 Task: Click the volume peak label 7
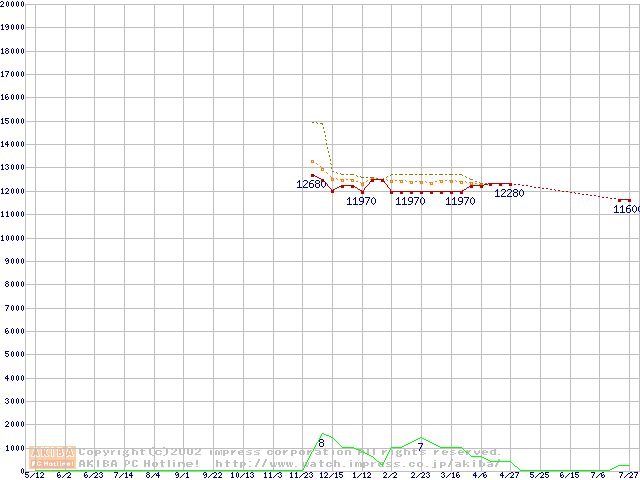(x=421, y=447)
